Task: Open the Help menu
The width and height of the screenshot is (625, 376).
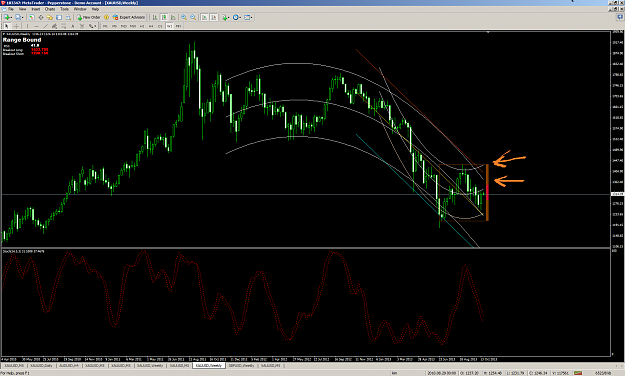Action: click(95, 9)
